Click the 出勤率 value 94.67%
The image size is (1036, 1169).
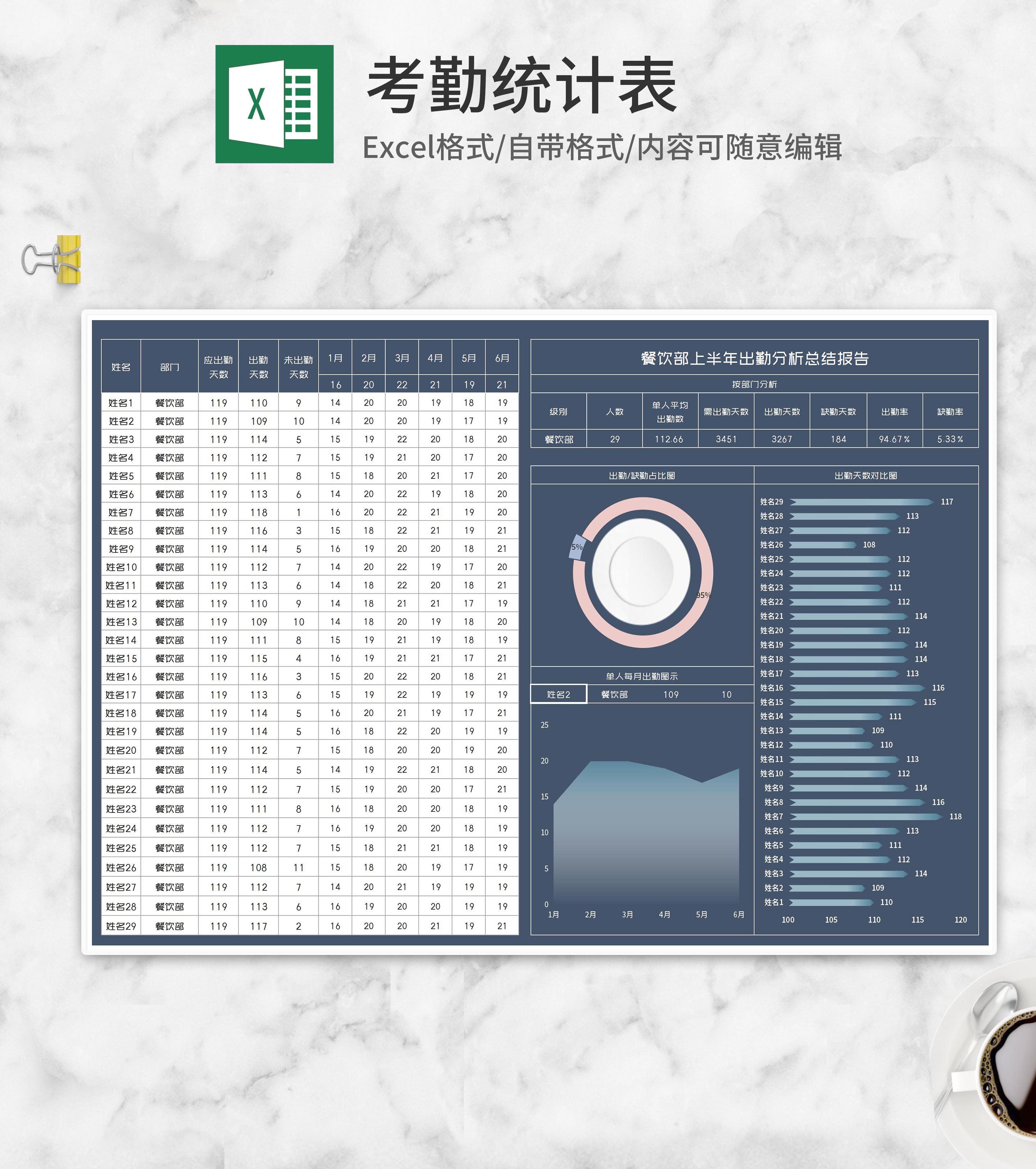(894, 439)
